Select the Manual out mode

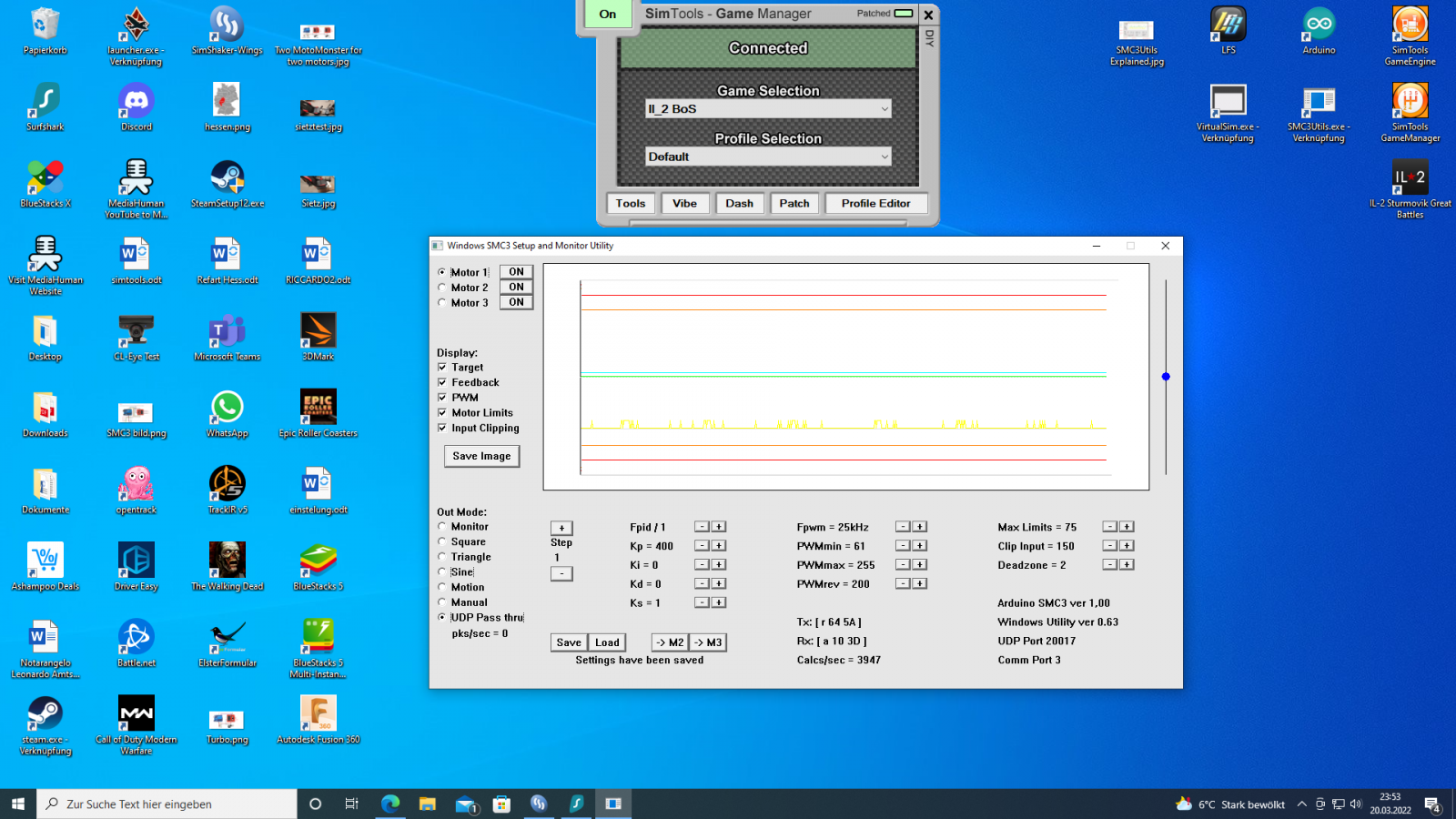coord(442,602)
